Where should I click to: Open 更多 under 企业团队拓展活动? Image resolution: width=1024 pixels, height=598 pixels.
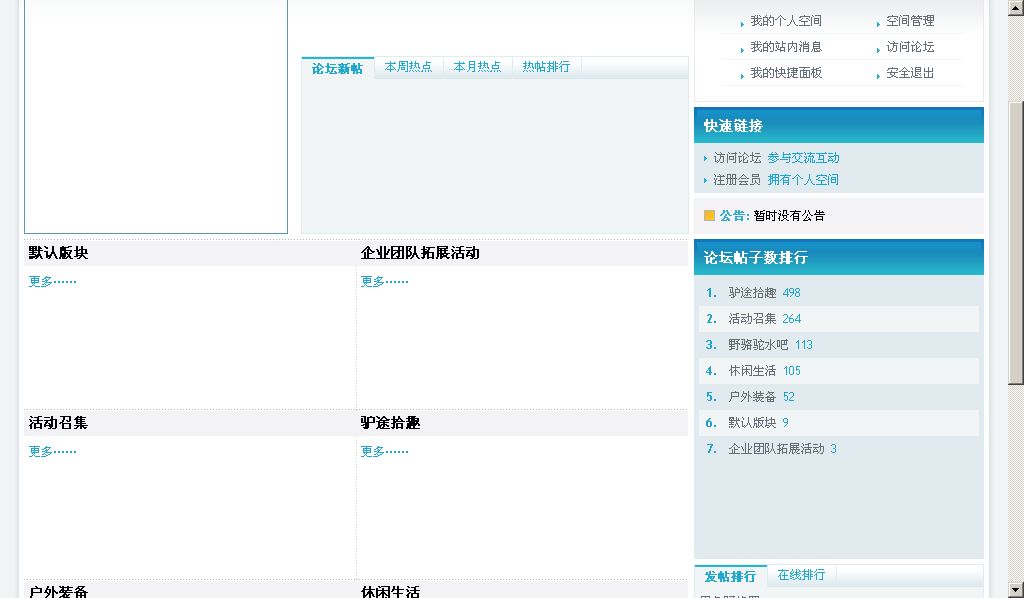(384, 281)
